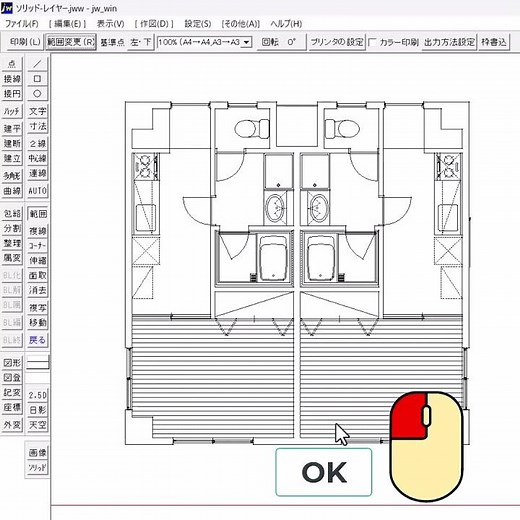Viewport: 520px width, 520px height.
Task: Select the 中心線 (center line) tool
Action: tap(37, 158)
